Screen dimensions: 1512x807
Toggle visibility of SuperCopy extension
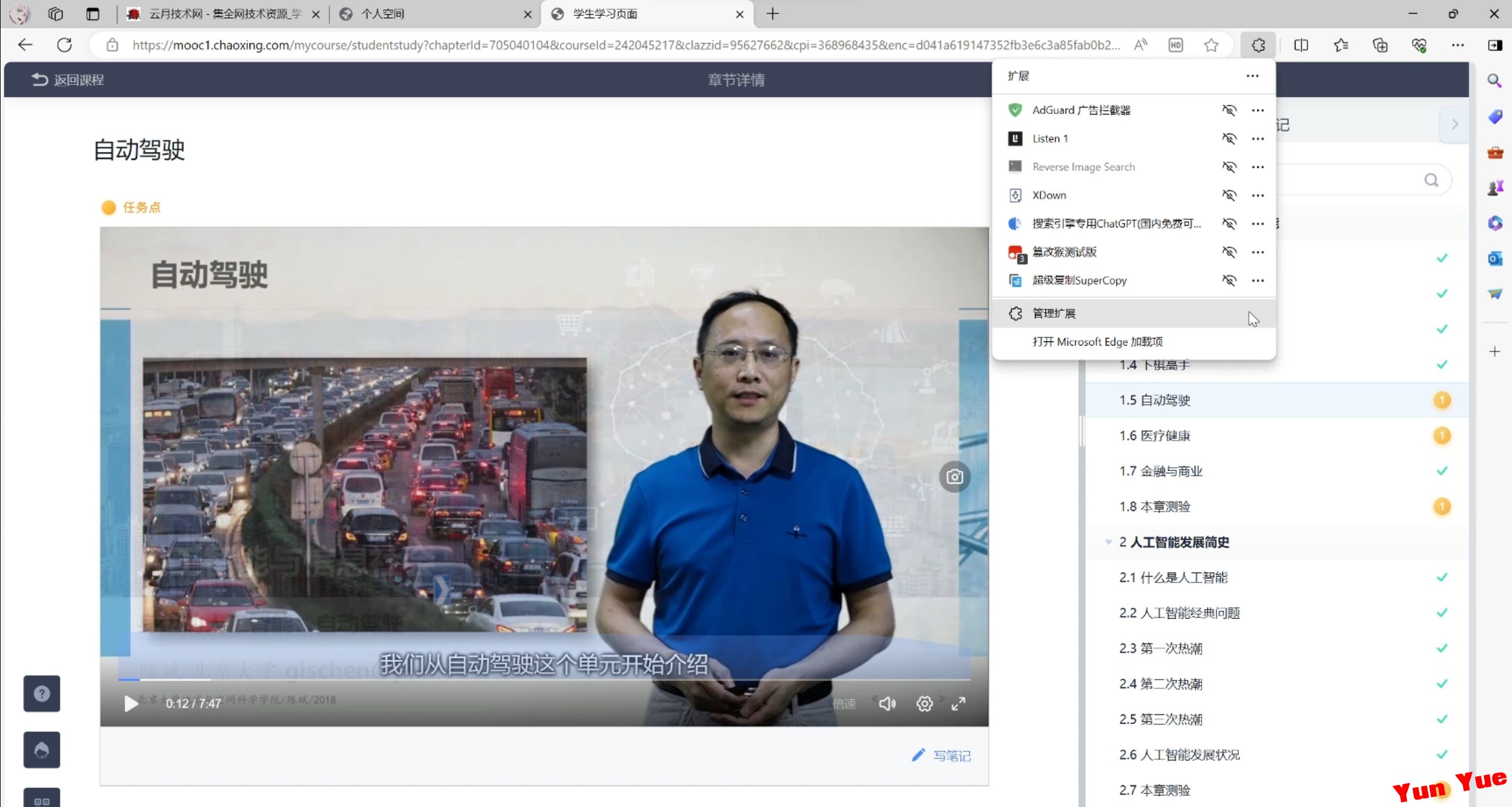1229,280
